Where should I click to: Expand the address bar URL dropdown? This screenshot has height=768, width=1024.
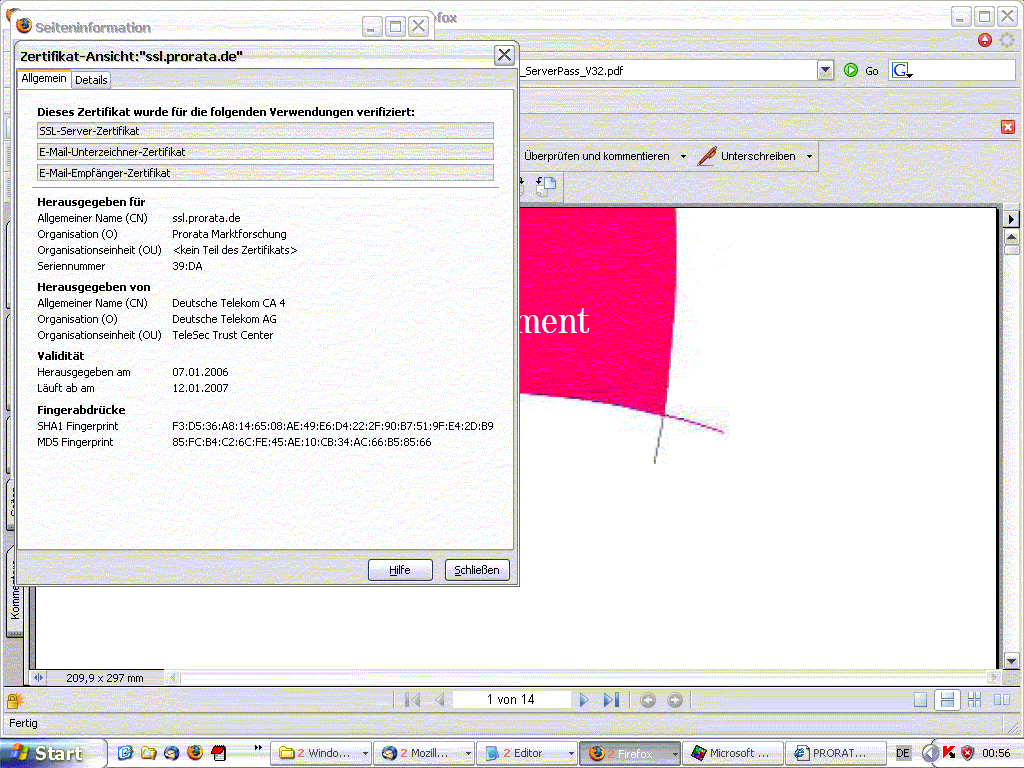pos(825,70)
